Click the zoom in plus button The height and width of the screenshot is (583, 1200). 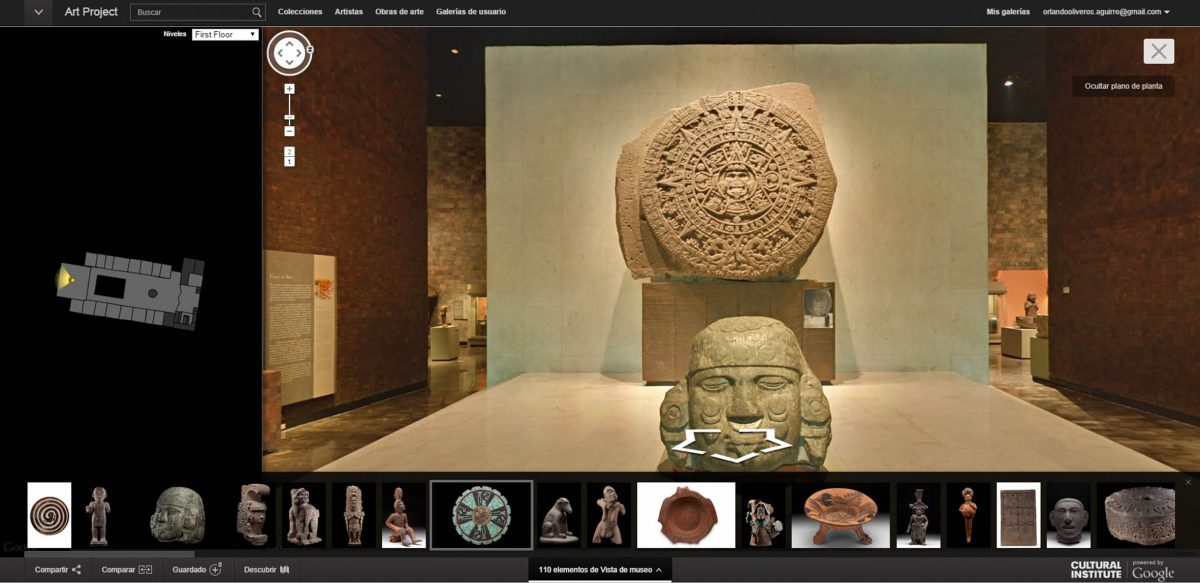pos(289,89)
